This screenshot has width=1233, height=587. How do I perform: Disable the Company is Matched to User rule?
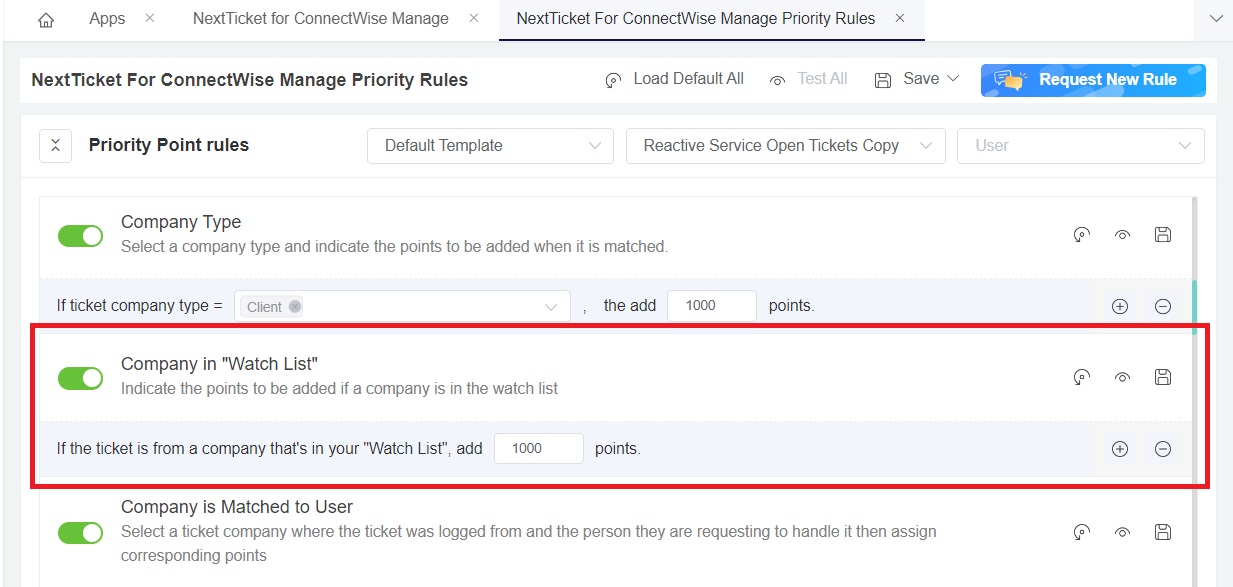point(80,532)
